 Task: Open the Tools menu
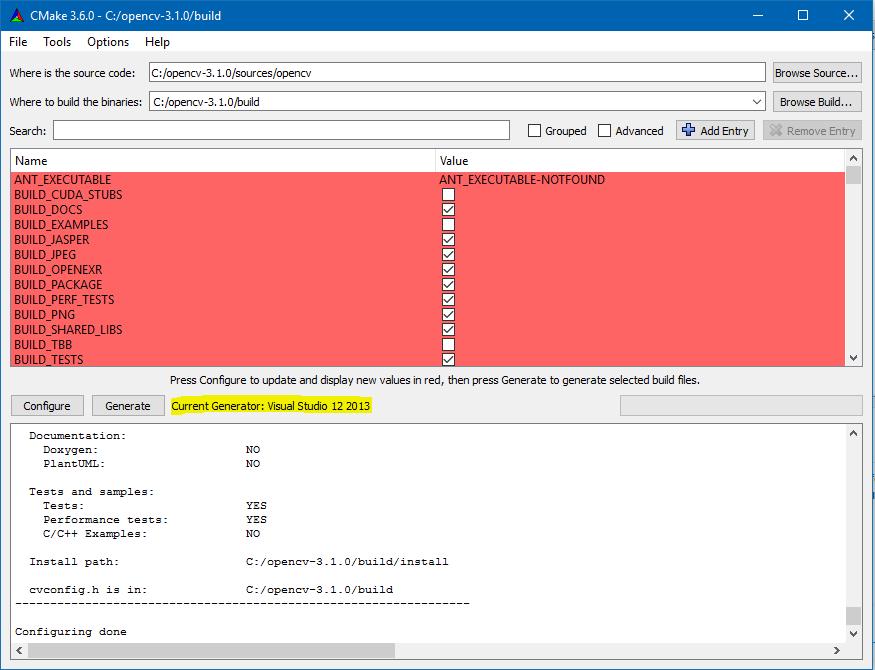[57, 42]
